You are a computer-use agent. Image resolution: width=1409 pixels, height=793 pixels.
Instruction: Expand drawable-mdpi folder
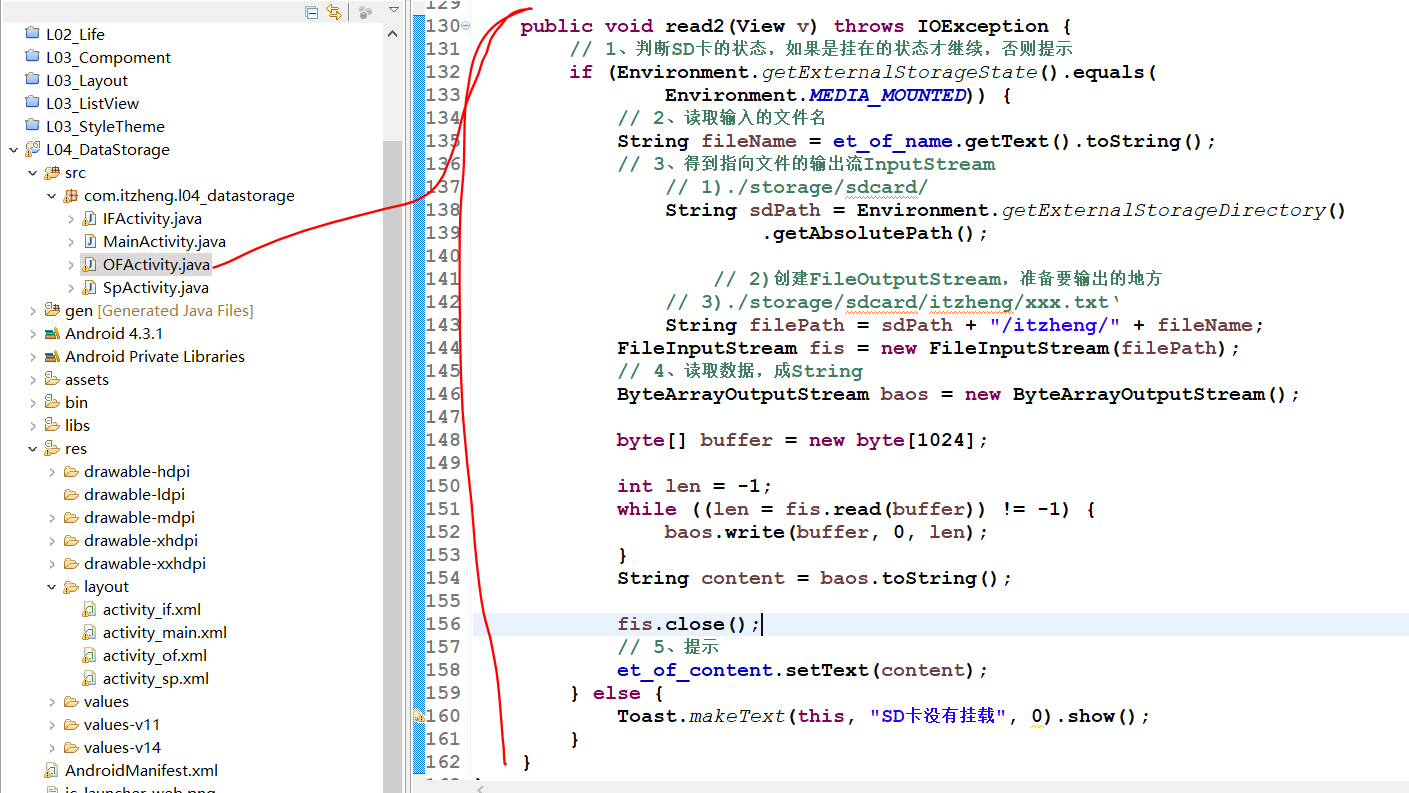click(x=52, y=517)
